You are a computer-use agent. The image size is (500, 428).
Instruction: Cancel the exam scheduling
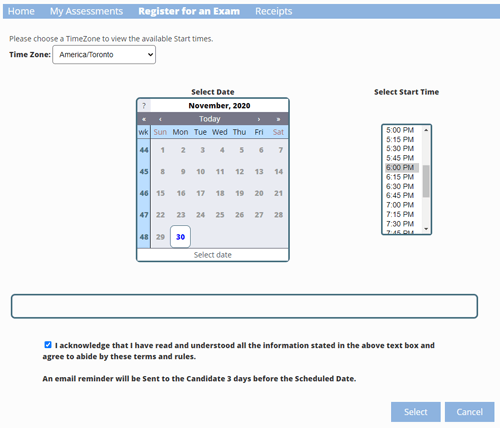(x=470, y=412)
